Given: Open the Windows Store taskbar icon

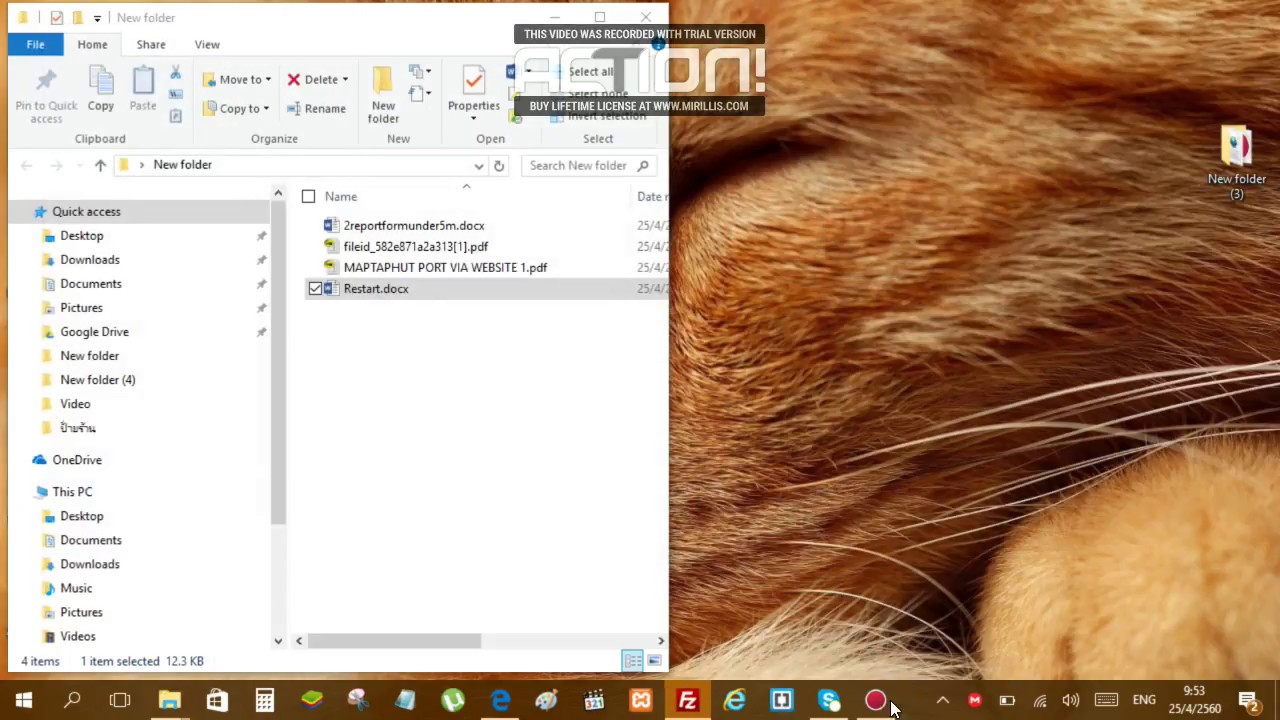Looking at the screenshot, I should coord(217,700).
